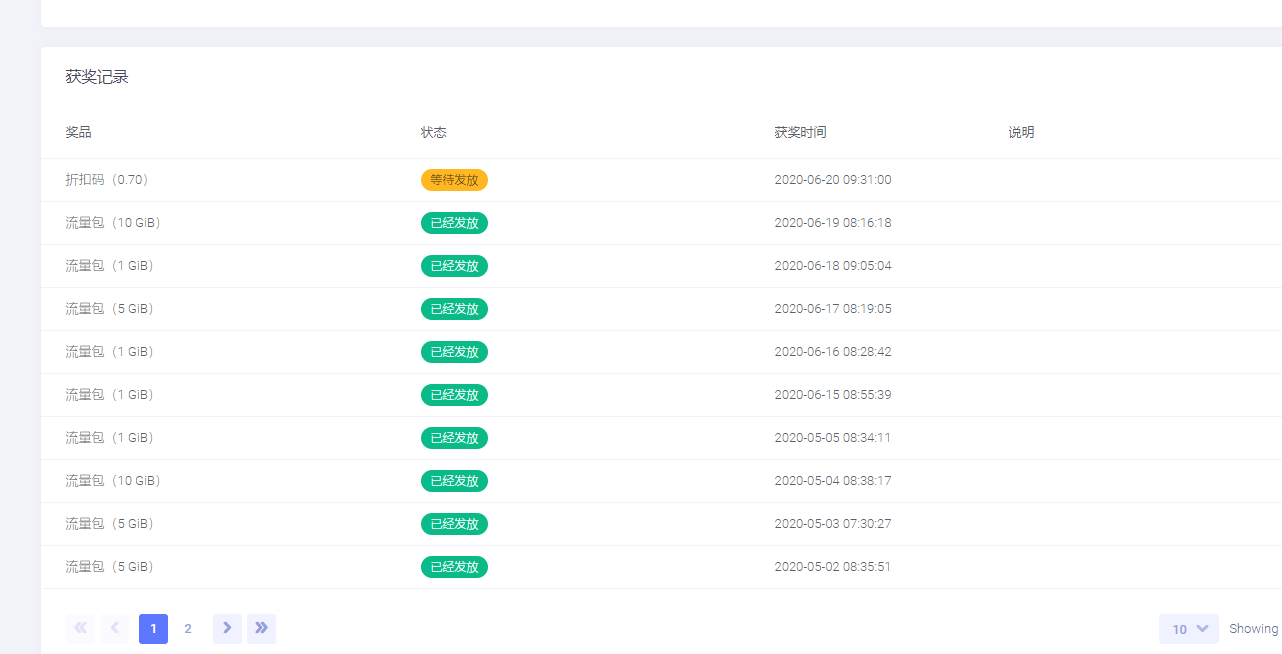Click the 说明 column header
Viewport: 1282px width, 654px height.
click(1021, 132)
